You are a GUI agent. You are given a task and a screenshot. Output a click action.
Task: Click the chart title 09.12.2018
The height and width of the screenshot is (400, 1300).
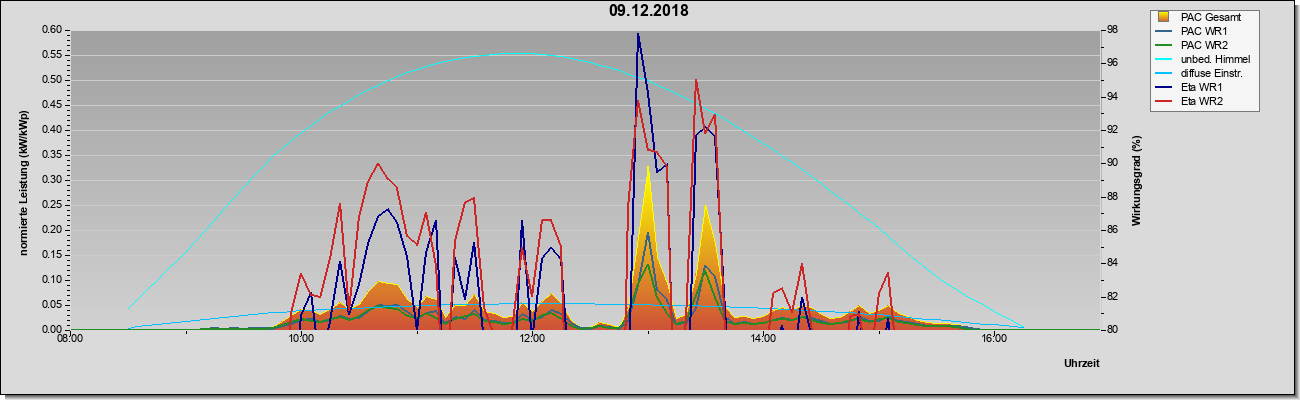649,11
